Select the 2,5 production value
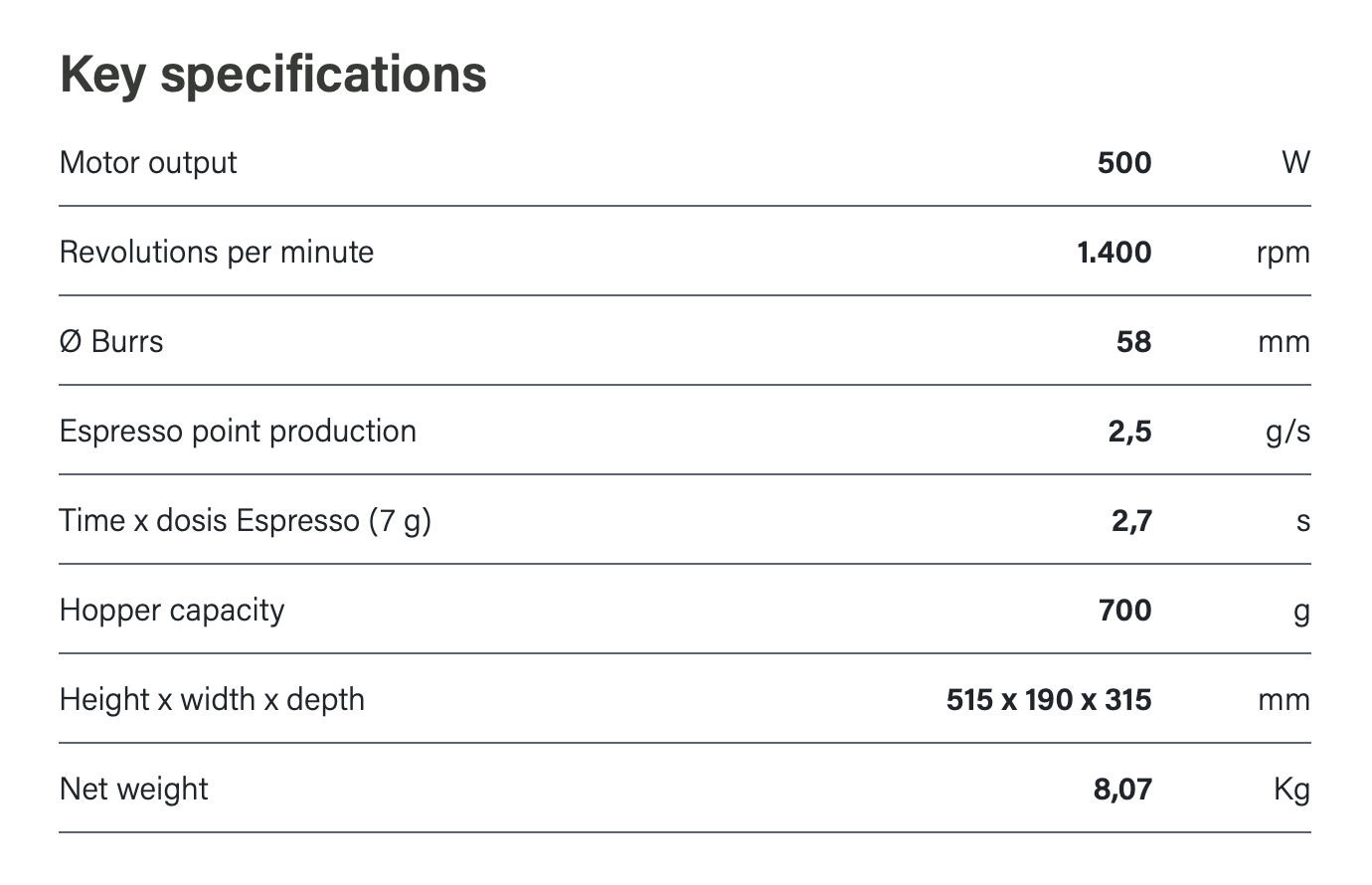1372x885 pixels. click(x=1129, y=431)
